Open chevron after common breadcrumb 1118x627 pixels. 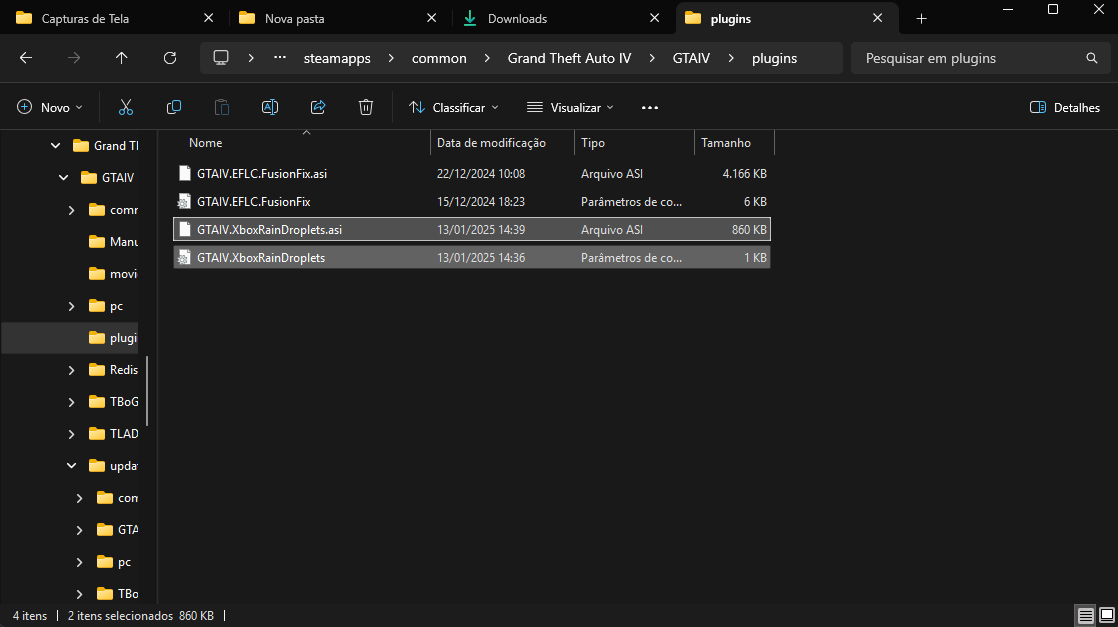pyautogui.click(x=487, y=58)
